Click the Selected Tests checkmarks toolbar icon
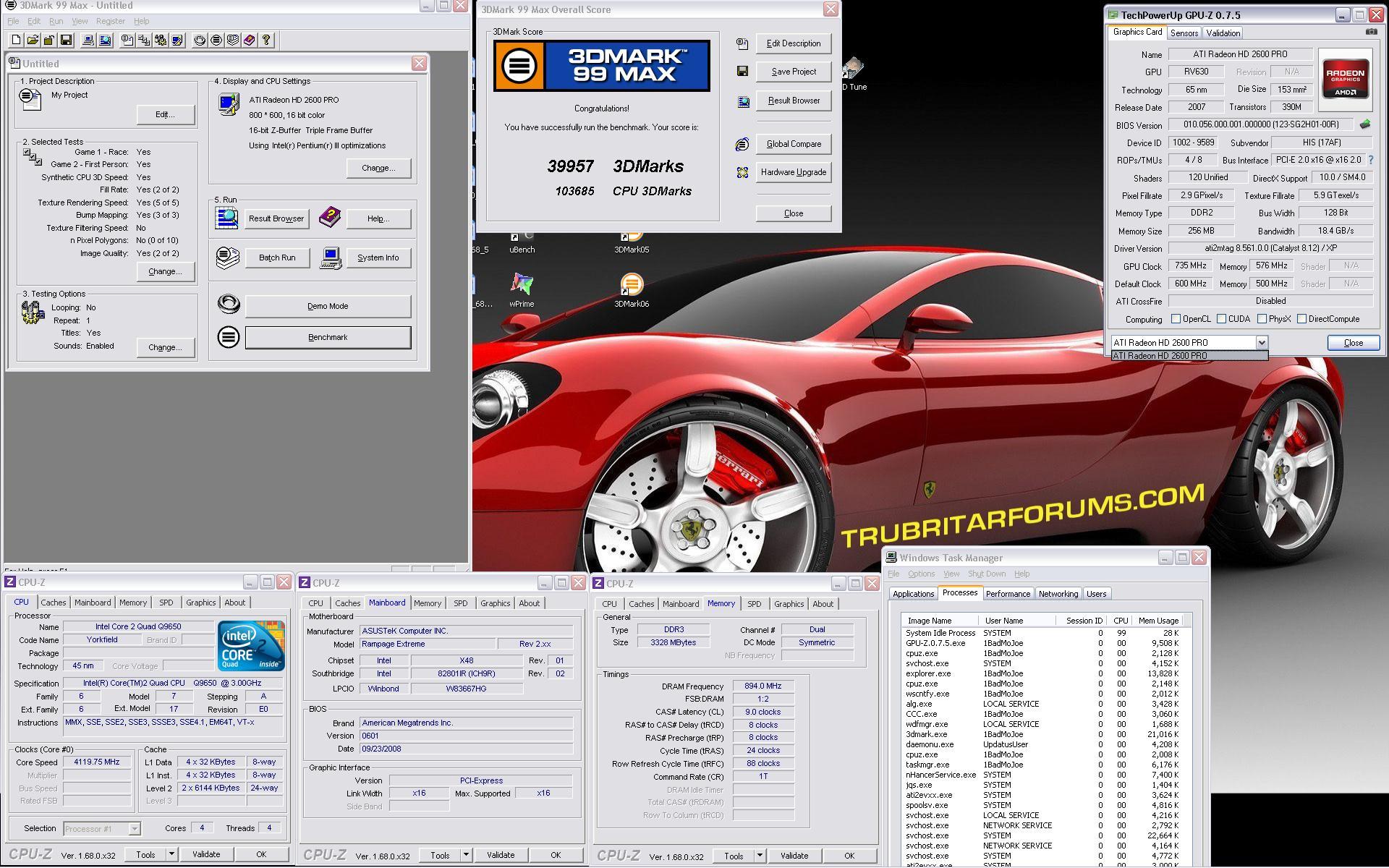Screen dimensions: 1389x868 click(144, 41)
